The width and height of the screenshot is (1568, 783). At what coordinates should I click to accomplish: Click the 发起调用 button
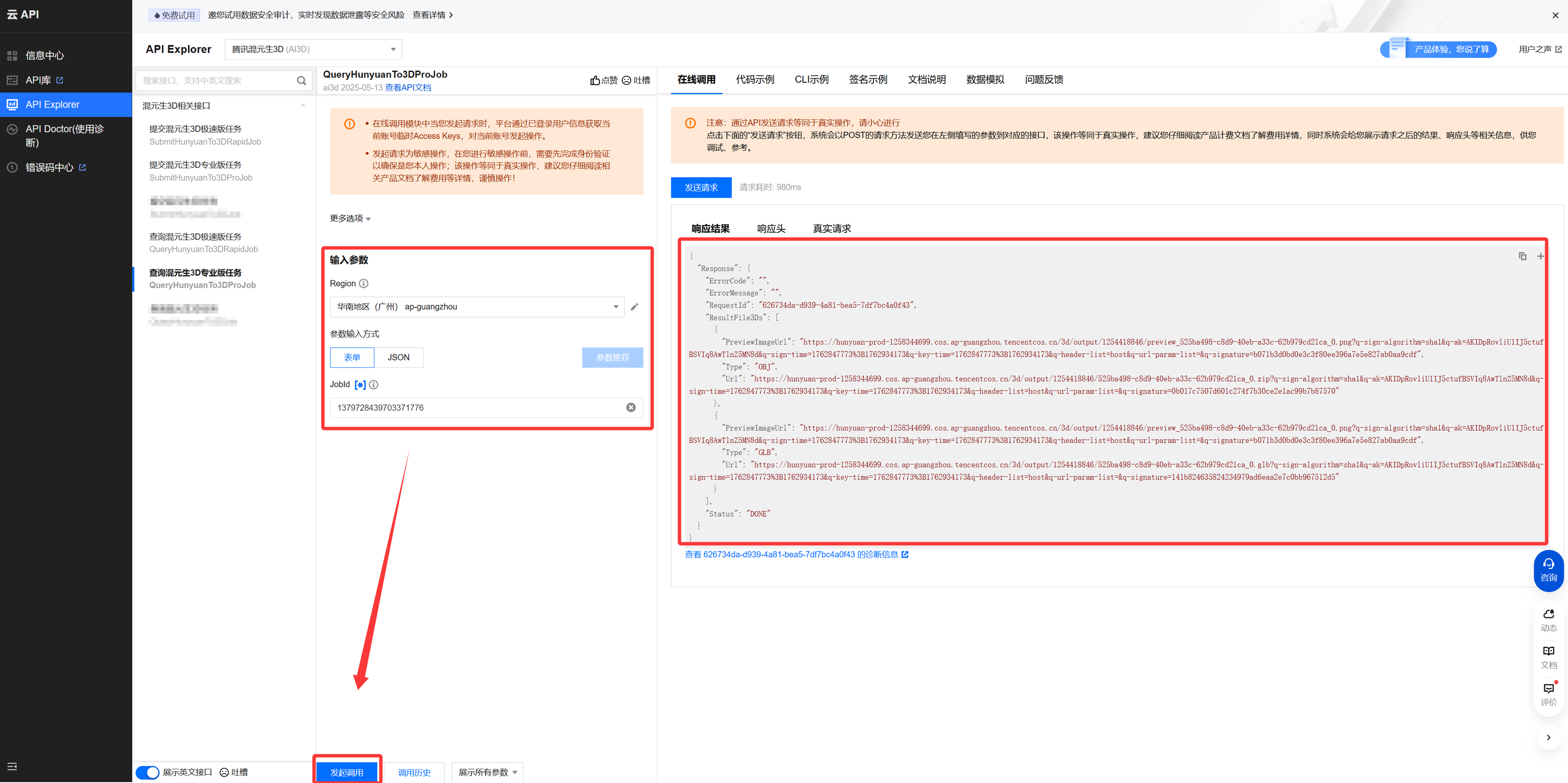pos(347,772)
